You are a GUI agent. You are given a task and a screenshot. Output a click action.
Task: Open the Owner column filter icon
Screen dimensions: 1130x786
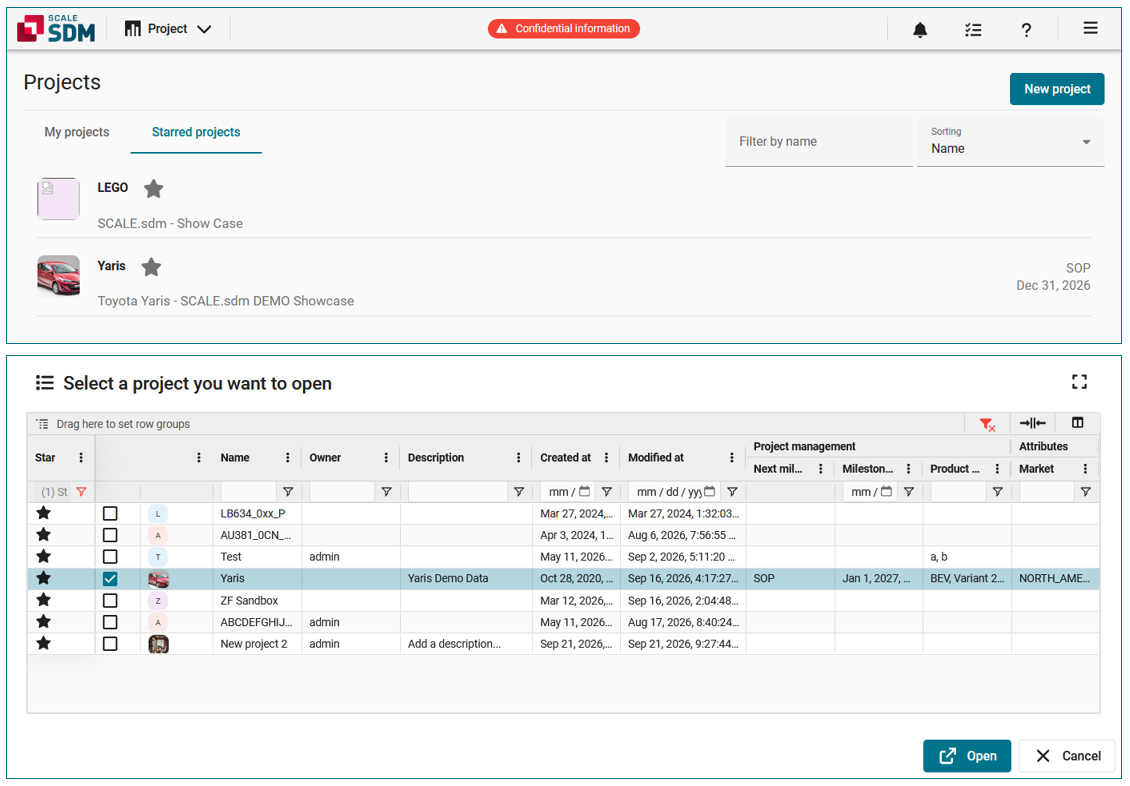tap(386, 492)
